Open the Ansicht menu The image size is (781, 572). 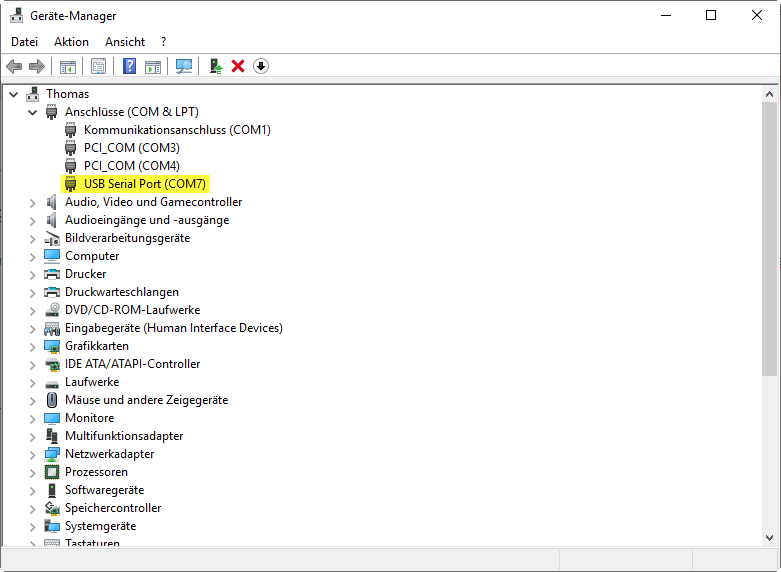click(x=125, y=42)
